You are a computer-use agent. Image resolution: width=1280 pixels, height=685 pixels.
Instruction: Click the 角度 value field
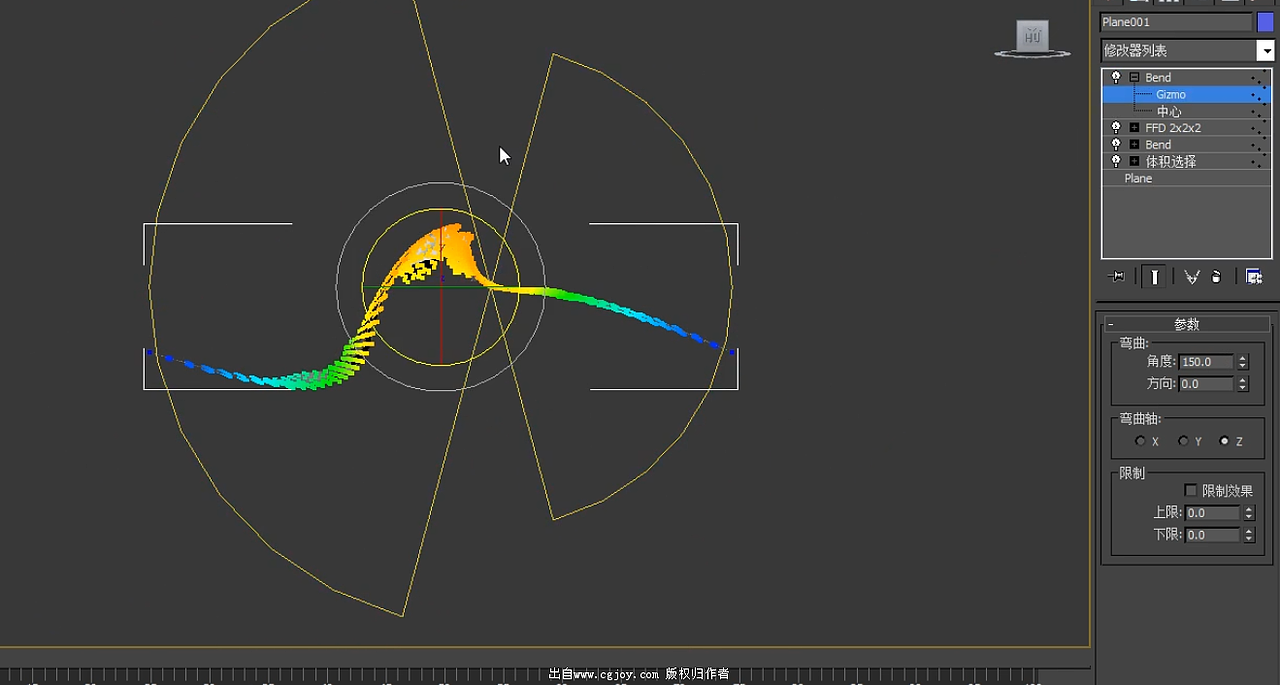[x=1206, y=362]
